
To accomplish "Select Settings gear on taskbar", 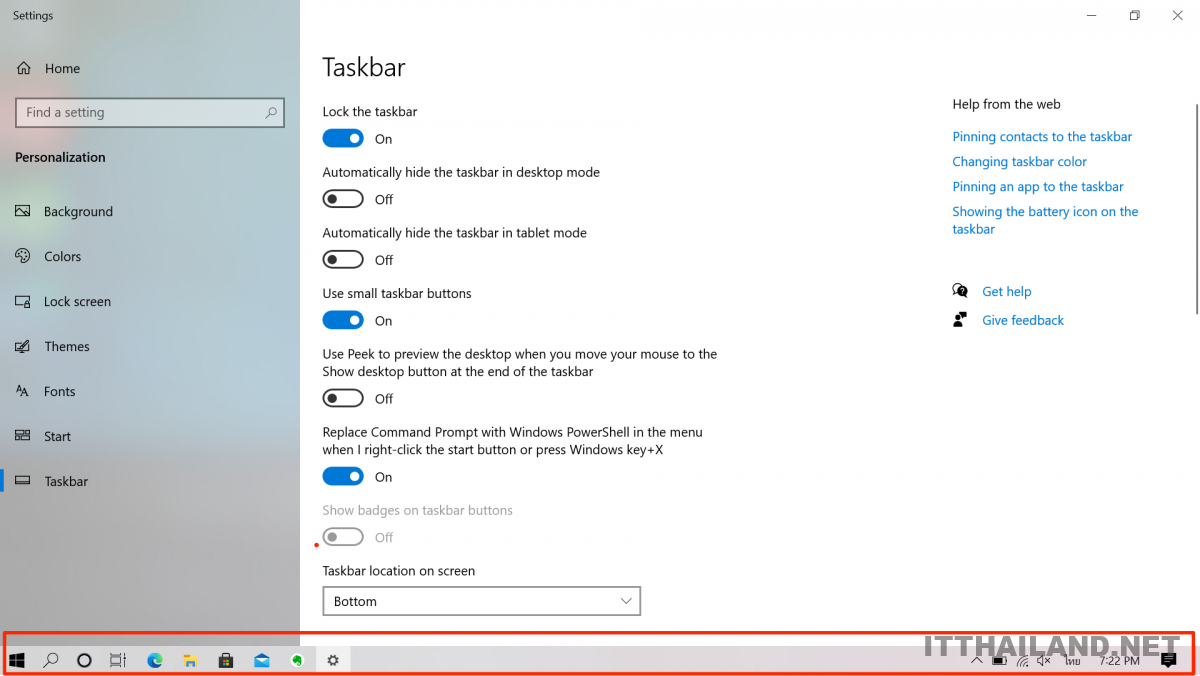I will (x=333, y=660).
